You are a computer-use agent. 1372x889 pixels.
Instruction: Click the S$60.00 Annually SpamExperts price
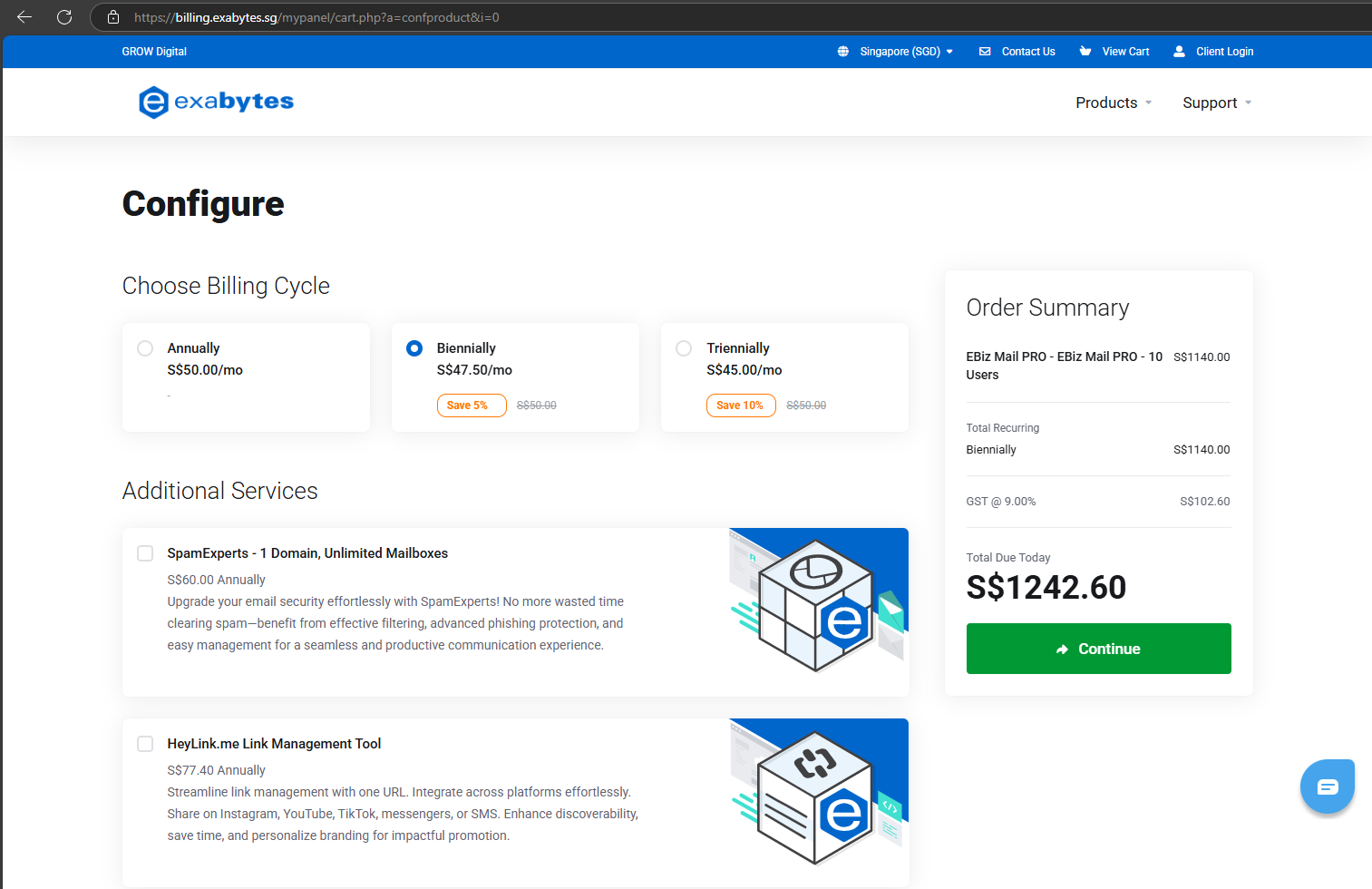pyautogui.click(x=216, y=580)
